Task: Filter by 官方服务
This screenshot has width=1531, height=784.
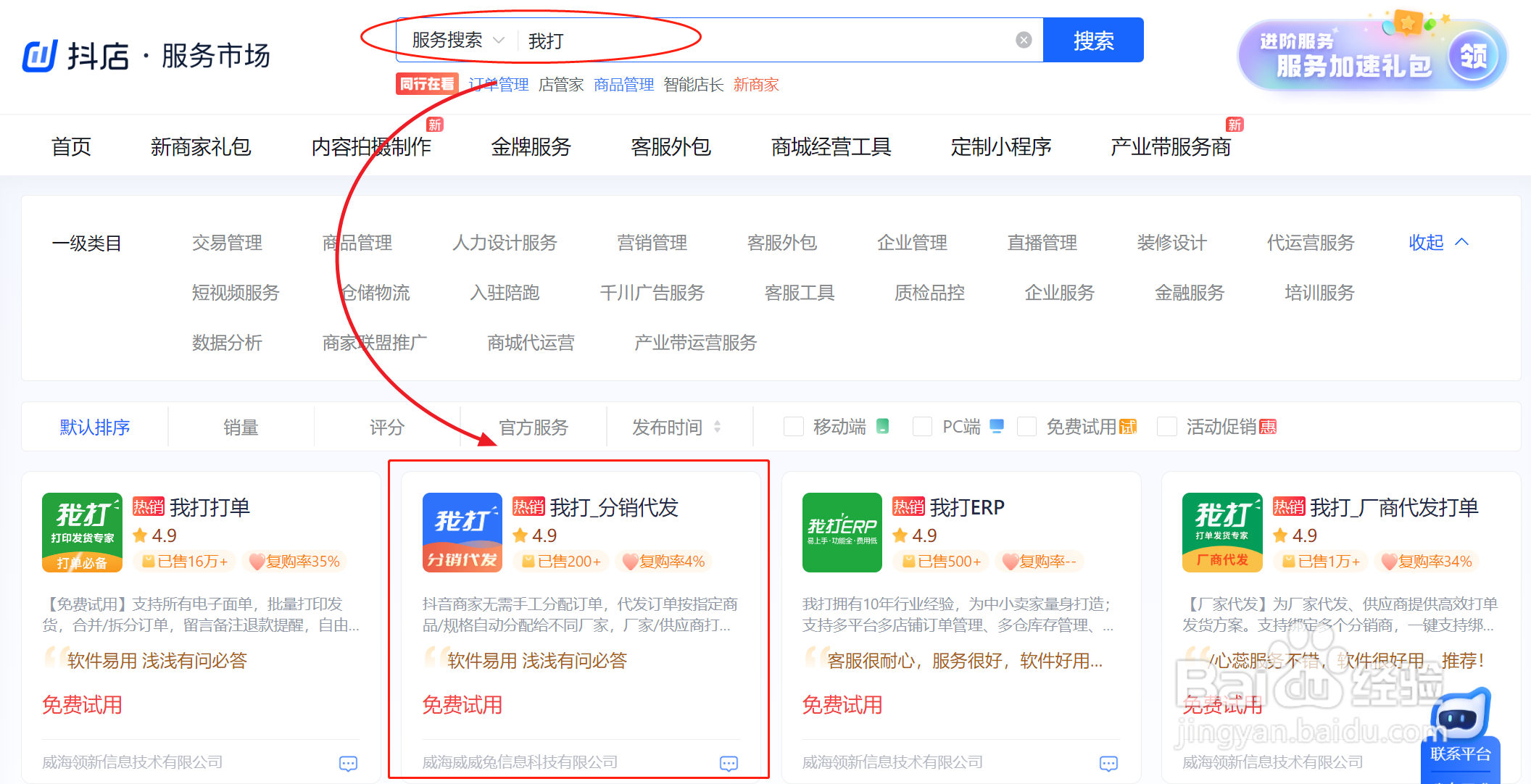Action: (534, 427)
